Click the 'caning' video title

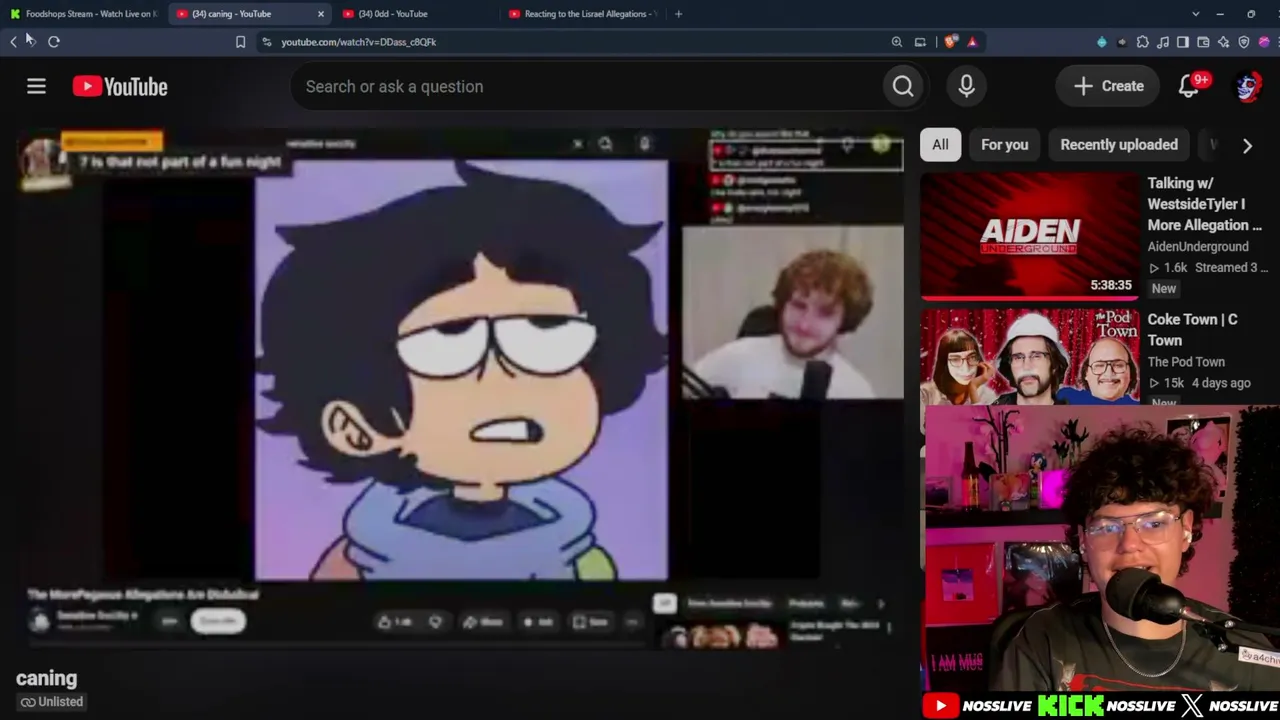46,678
